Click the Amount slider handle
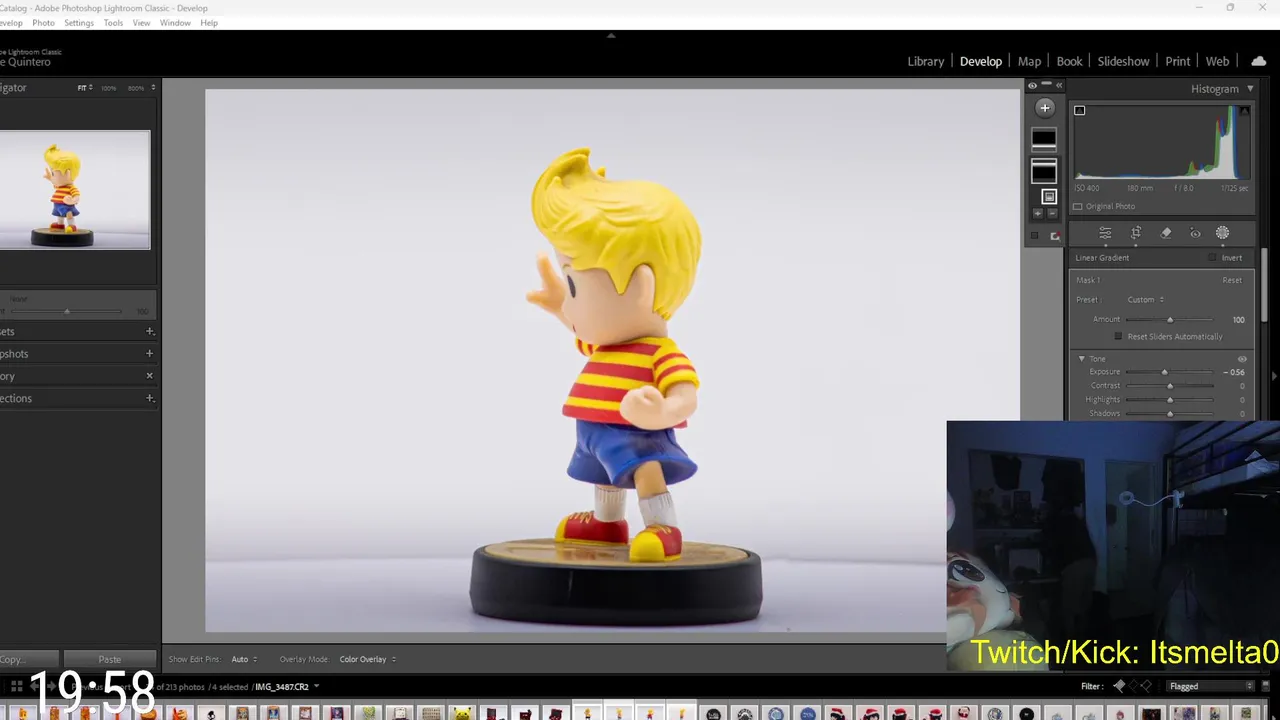Image resolution: width=1280 pixels, height=720 pixels. 1169,320
